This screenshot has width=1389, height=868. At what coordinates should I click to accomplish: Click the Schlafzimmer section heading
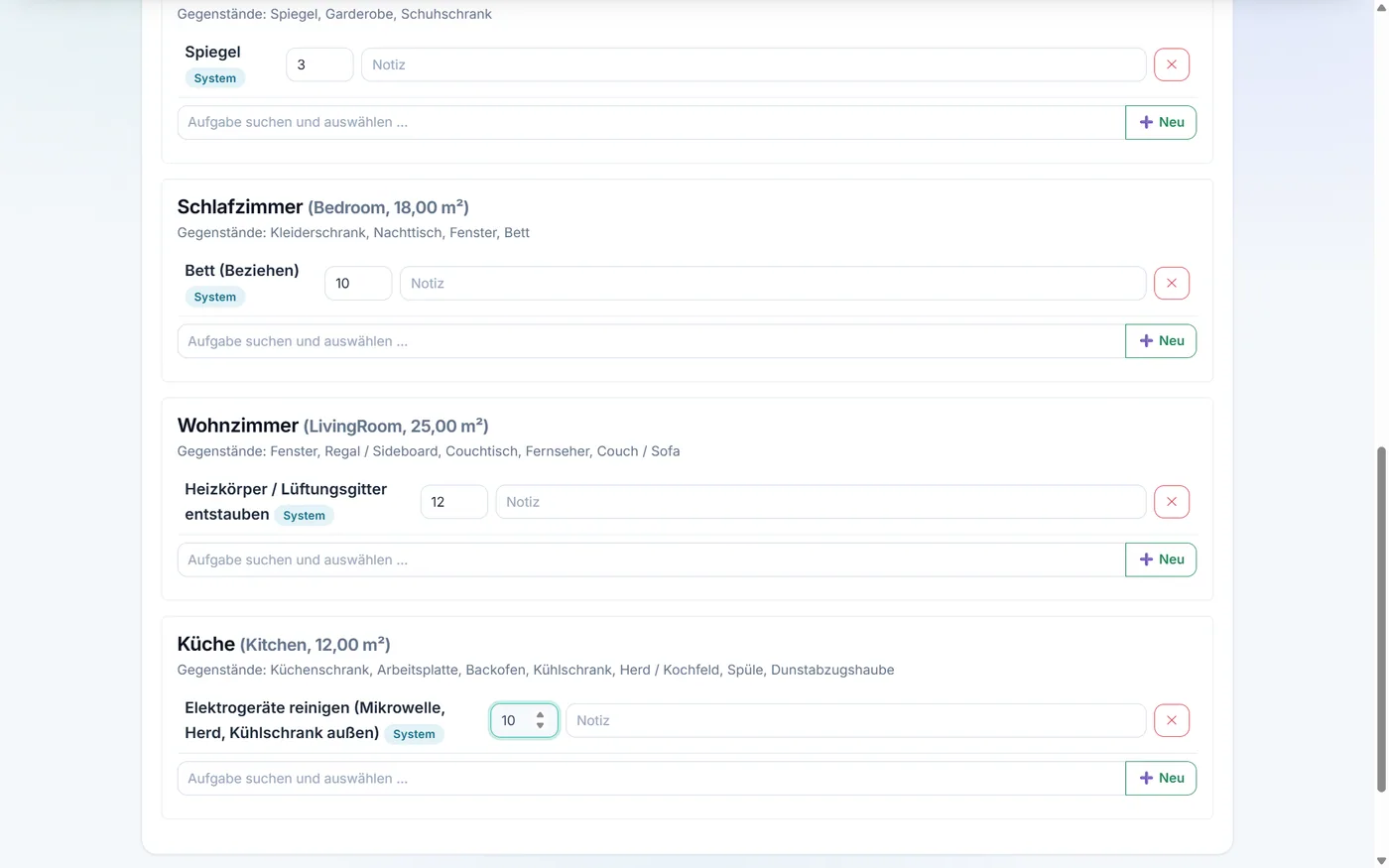click(323, 207)
